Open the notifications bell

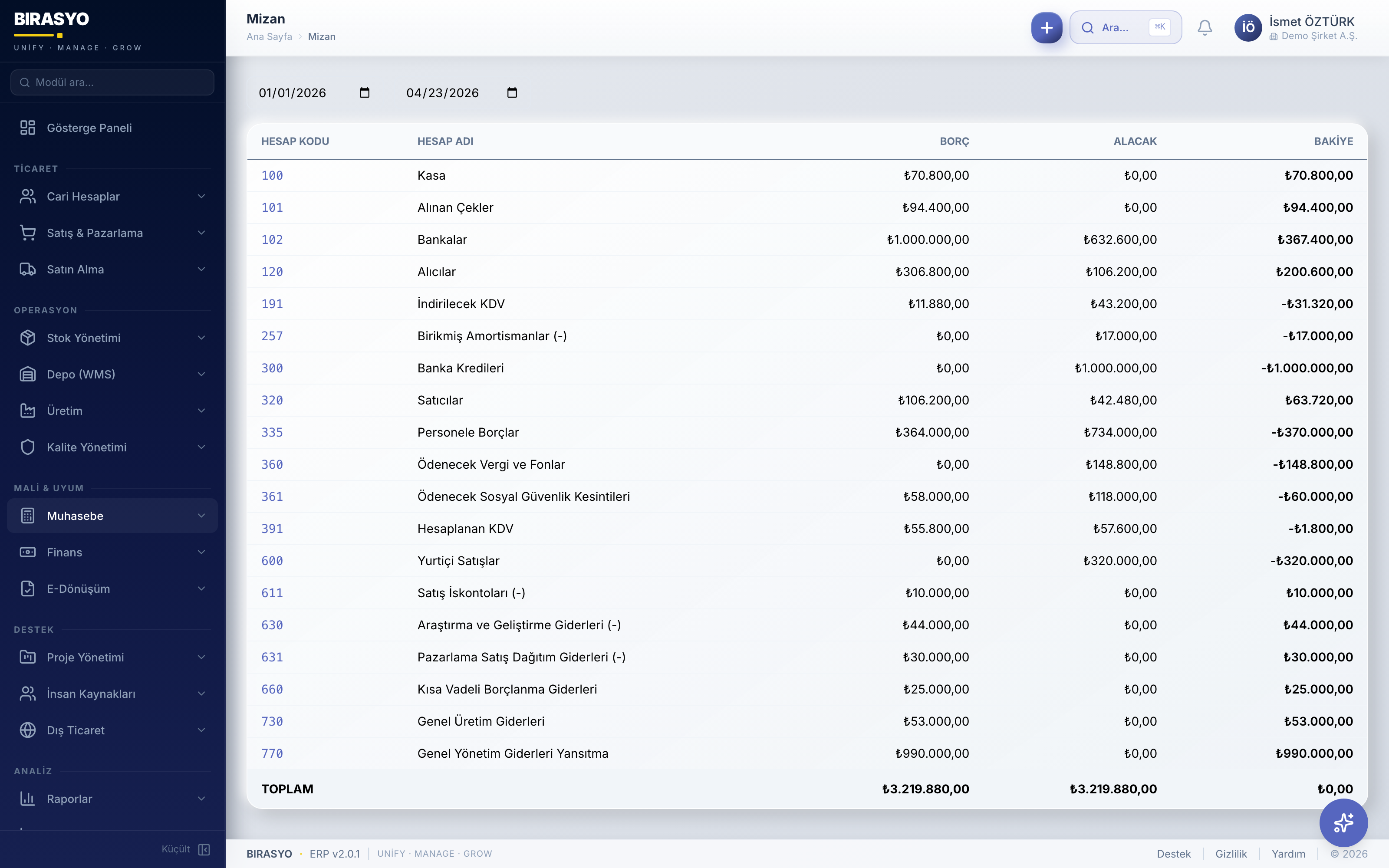(1205, 27)
